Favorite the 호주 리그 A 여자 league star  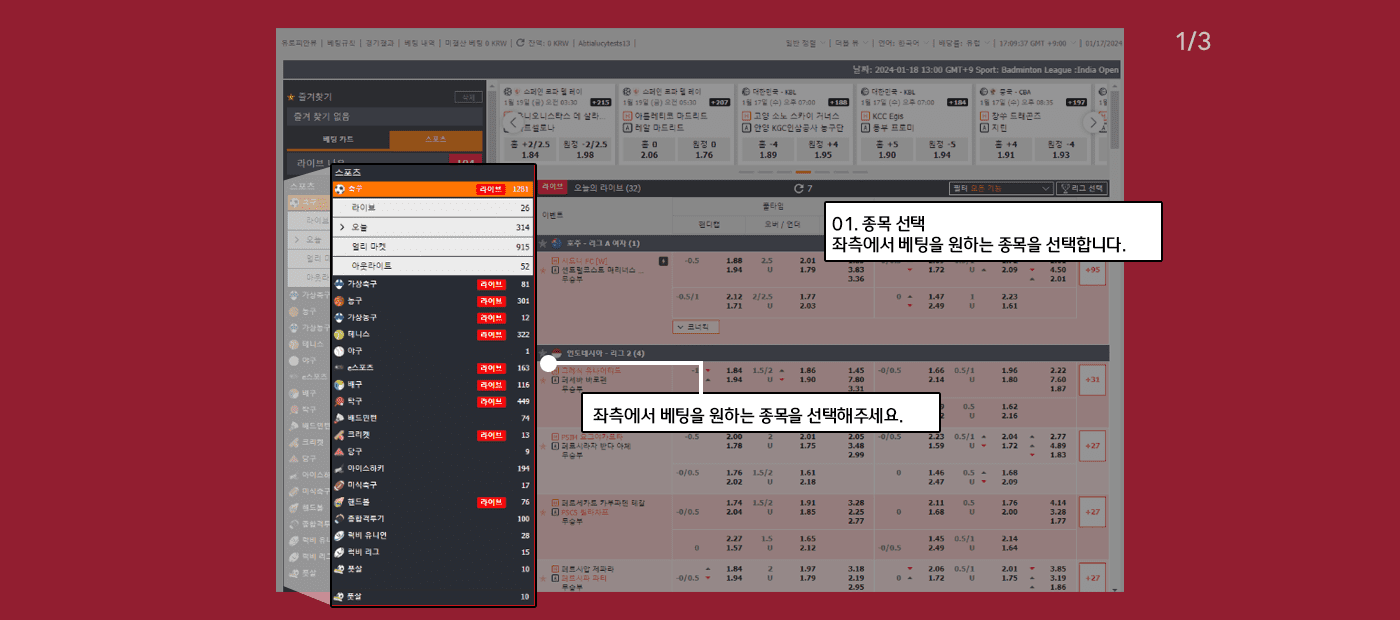(543, 243)
